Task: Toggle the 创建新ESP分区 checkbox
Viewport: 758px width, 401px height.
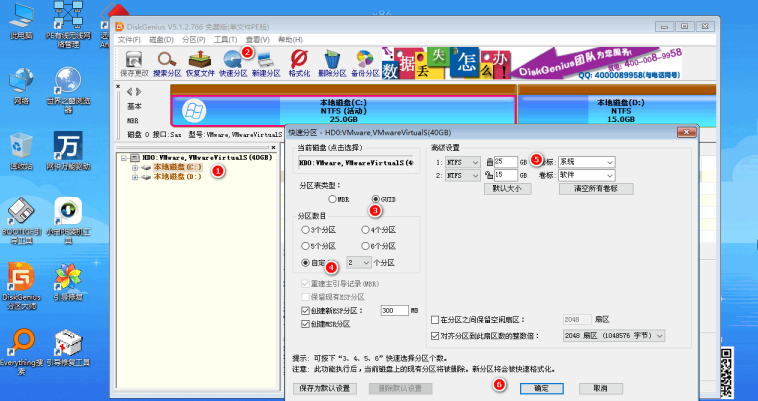Action: (305, 311)
